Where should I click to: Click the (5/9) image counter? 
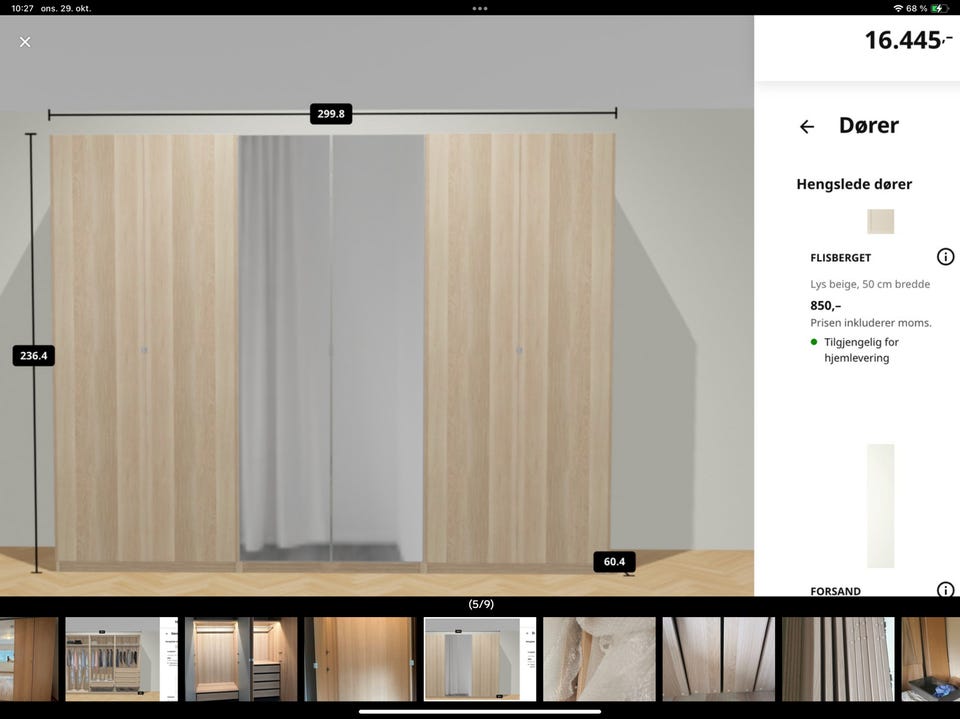481,604
